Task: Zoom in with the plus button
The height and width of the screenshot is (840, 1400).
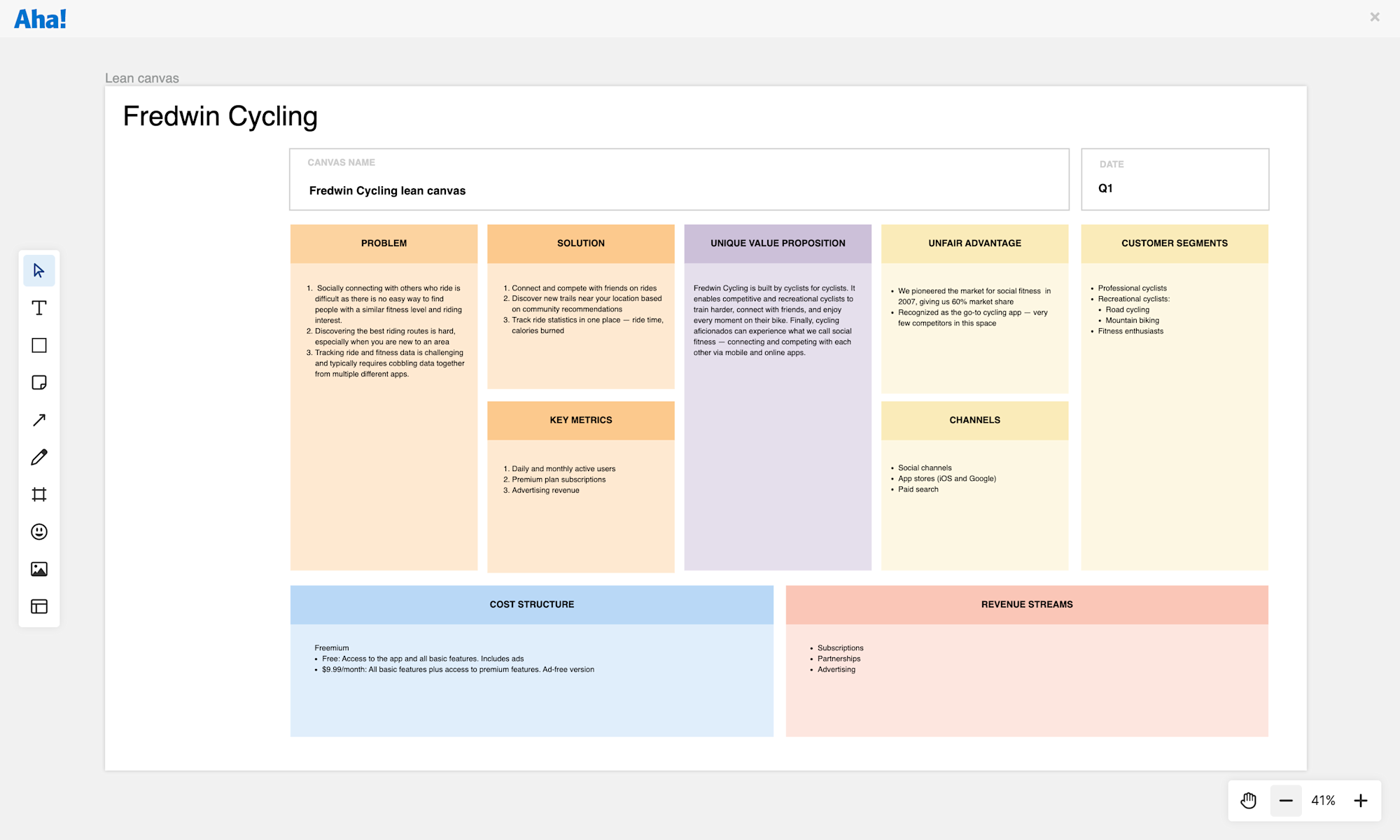Action: (x=1361, y=801)
